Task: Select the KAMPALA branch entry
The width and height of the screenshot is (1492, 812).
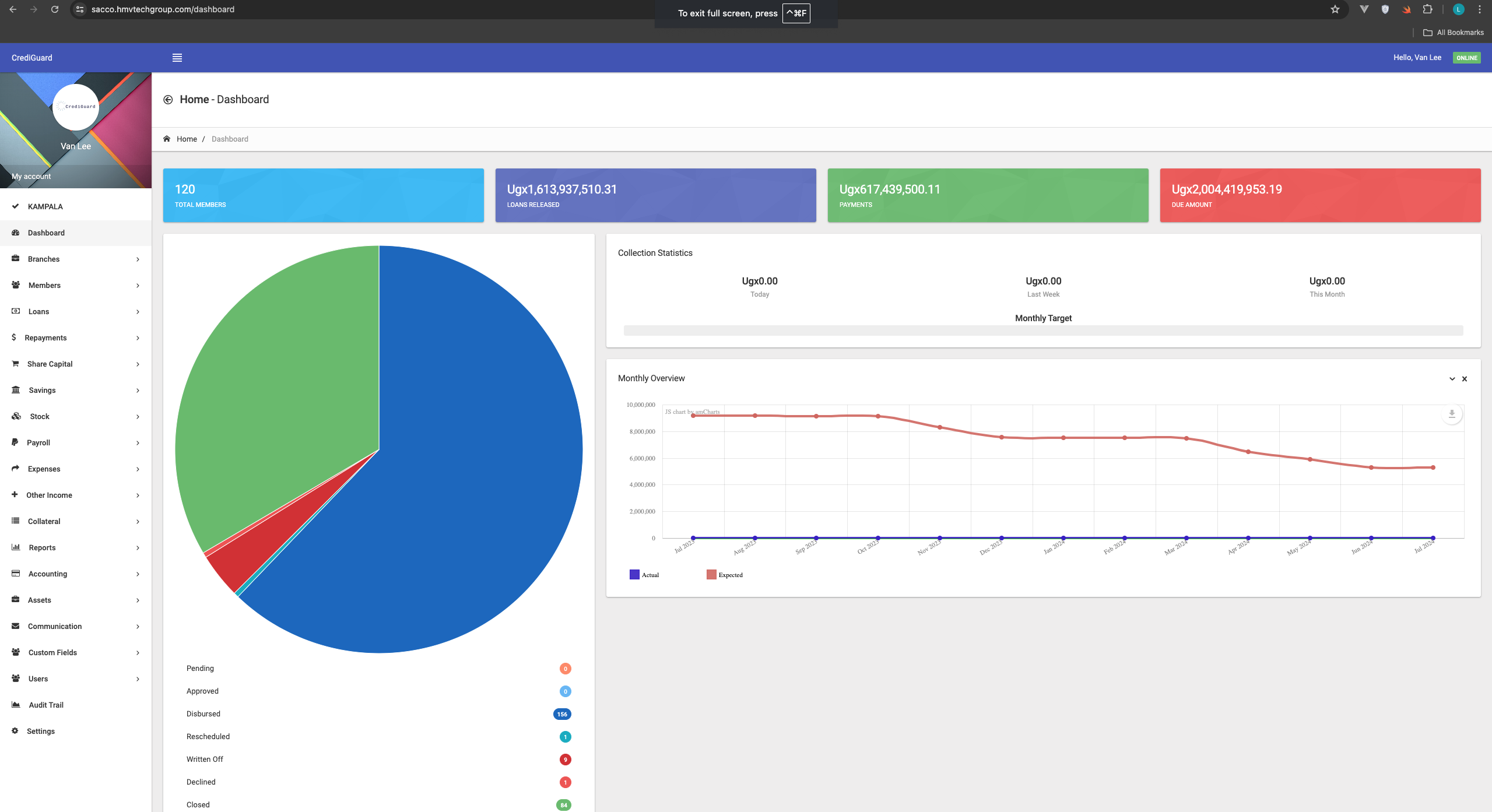Action: (76, 206)
